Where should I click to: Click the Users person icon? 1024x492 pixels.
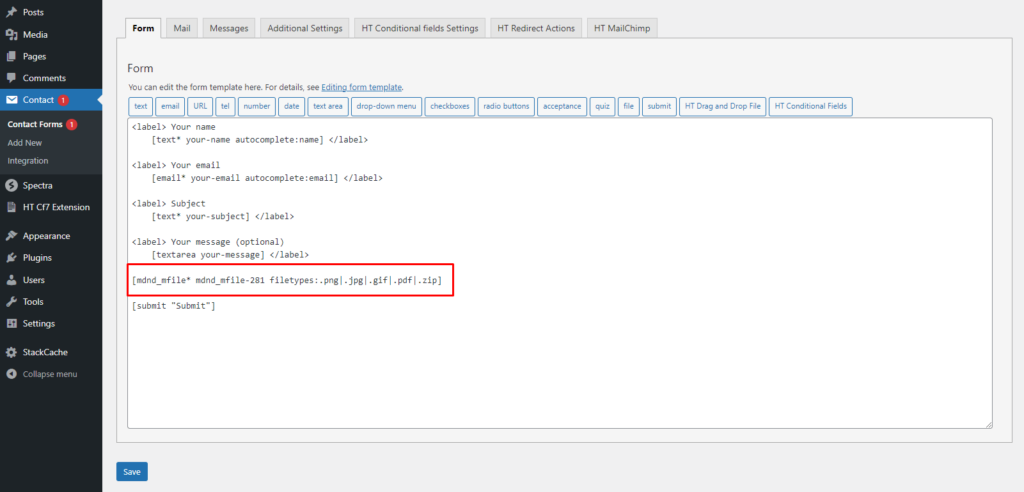coord(11,280)
